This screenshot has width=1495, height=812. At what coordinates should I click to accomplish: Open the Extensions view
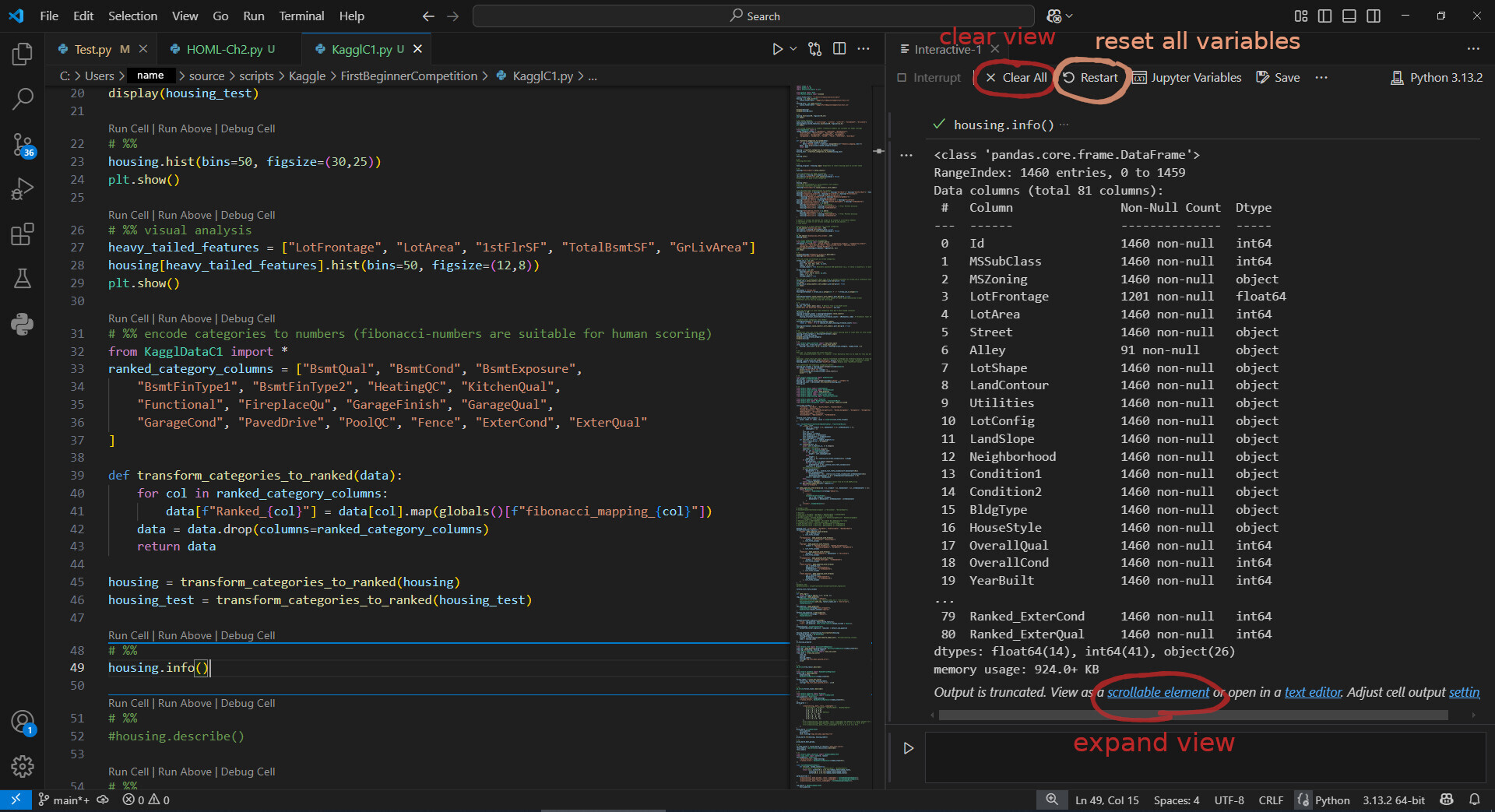point(23,234)
